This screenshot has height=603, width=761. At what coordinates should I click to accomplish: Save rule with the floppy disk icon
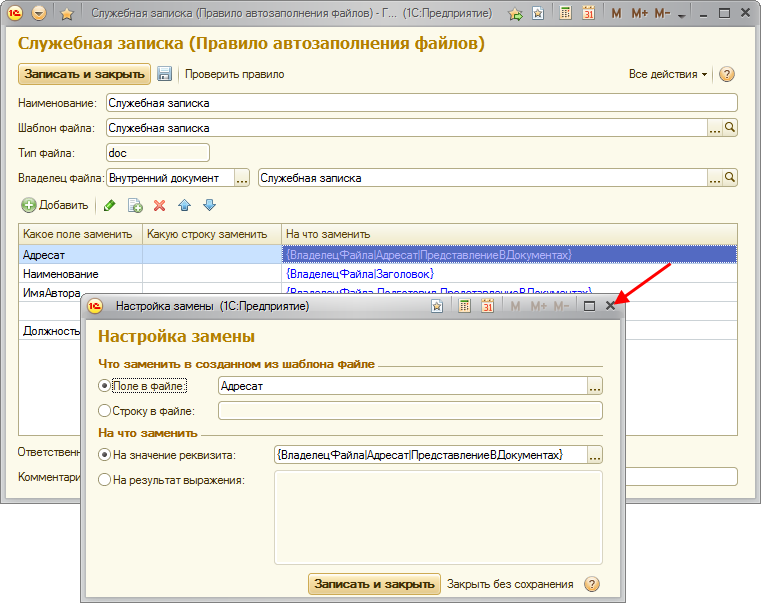tap(165, 74)
